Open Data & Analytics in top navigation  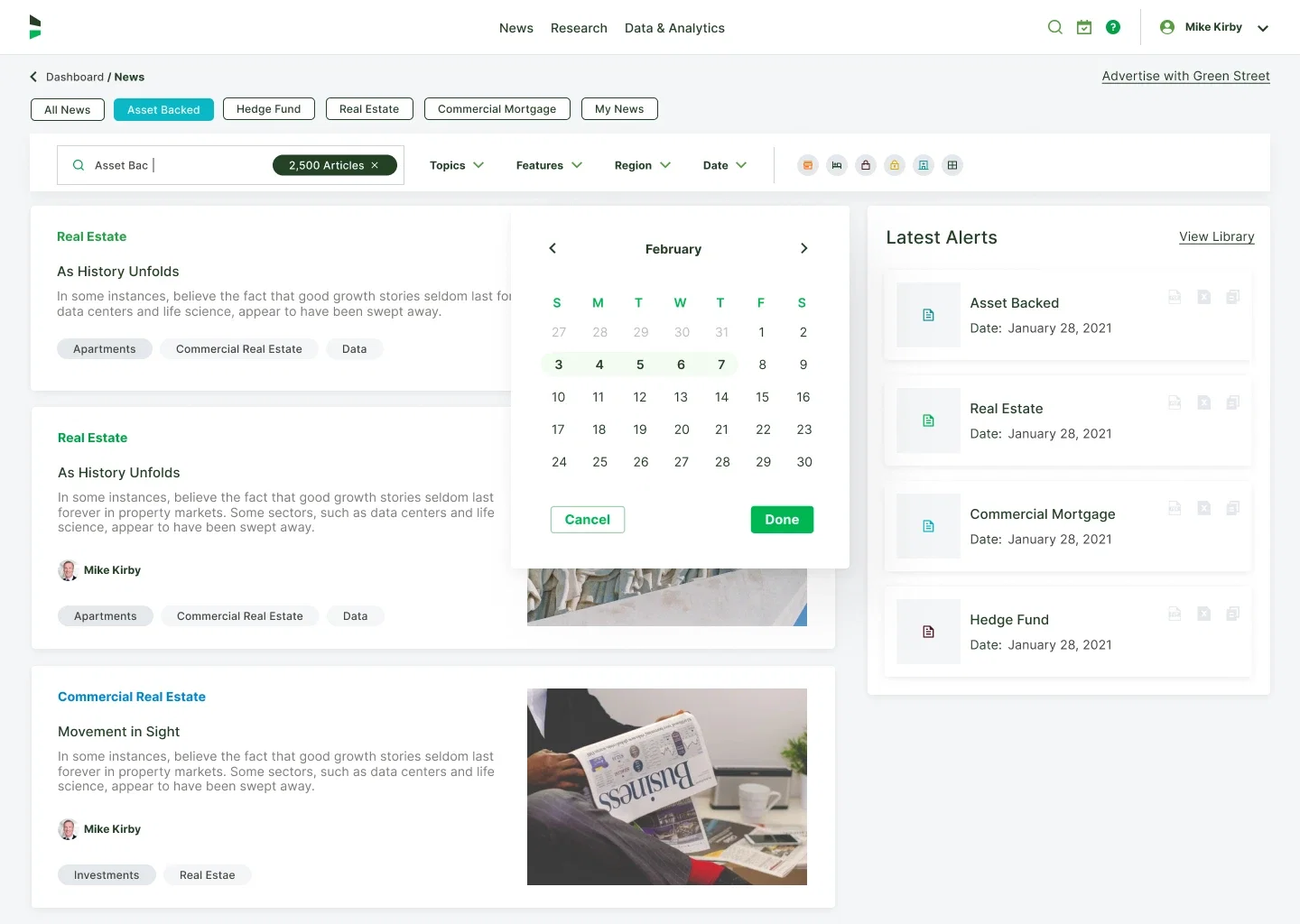(674, 28)
